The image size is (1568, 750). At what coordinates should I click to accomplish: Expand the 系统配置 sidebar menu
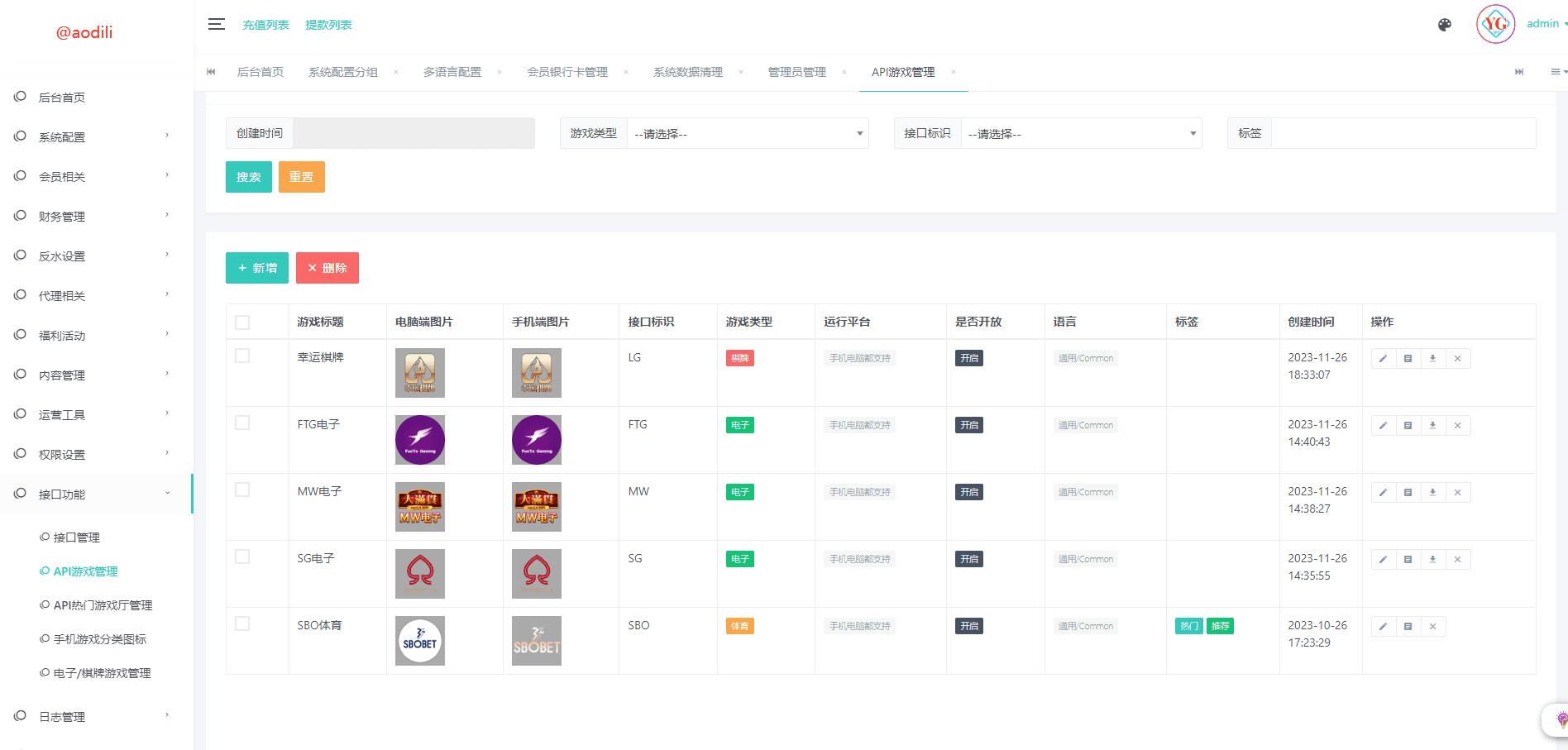pos(91,137)
